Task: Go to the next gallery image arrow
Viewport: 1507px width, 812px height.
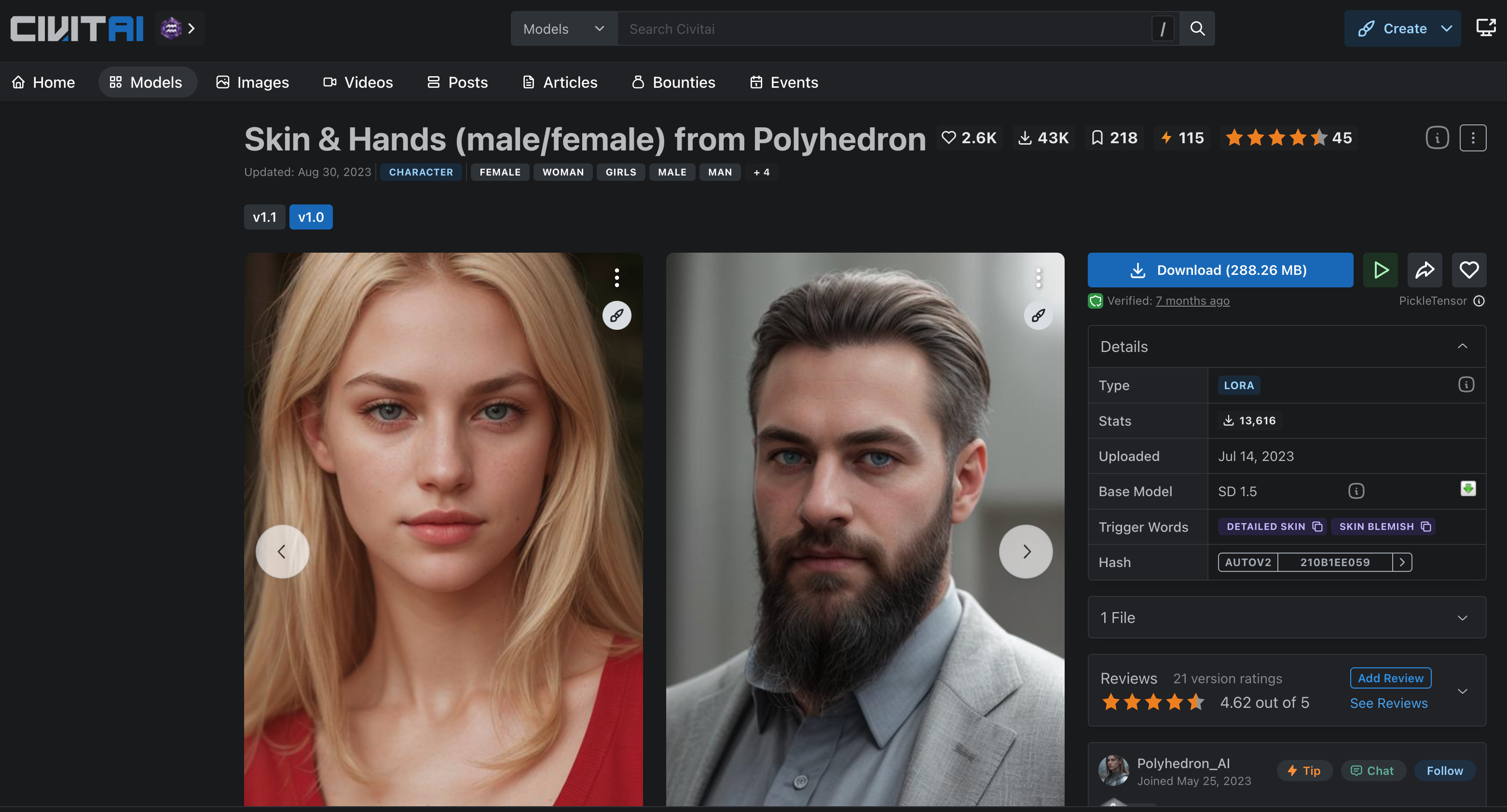Action: coord(1026,551)
